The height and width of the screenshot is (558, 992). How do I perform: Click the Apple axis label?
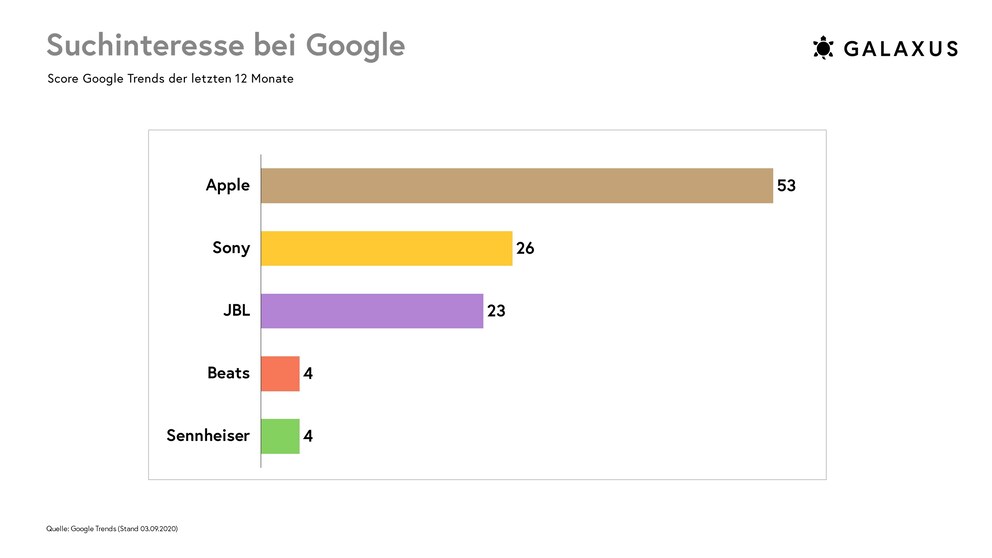(228, 186)
